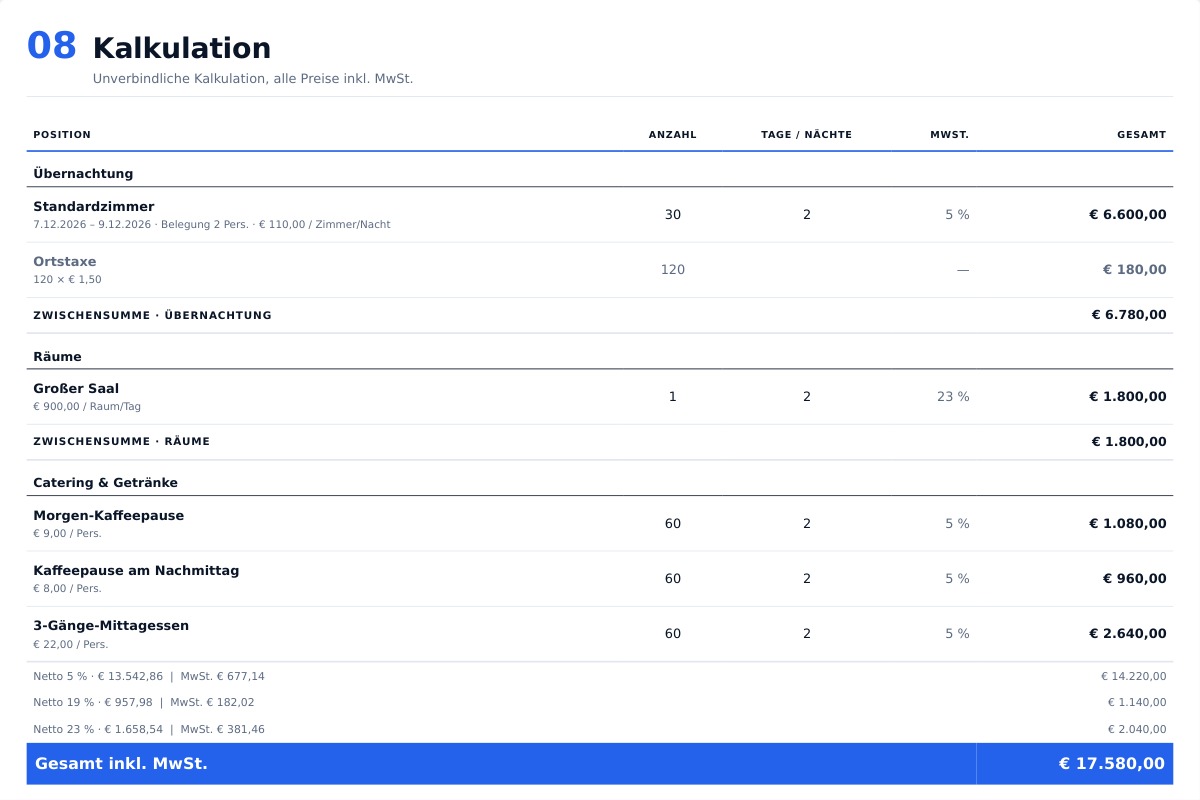Select the "TAGE / NÄCHTE" column header

[x=807, y=135]
